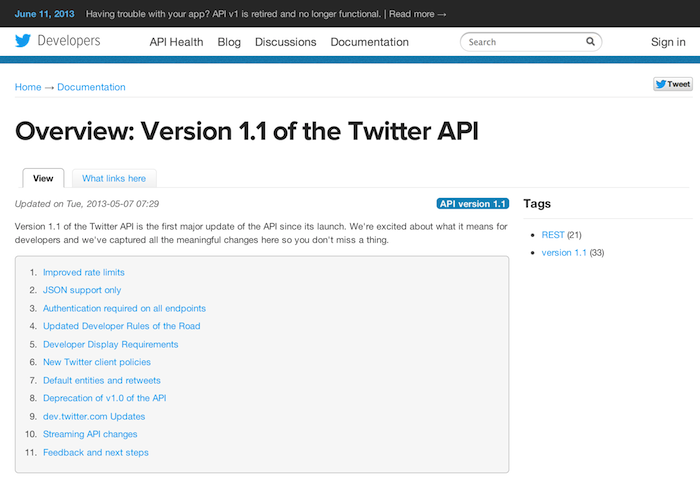Viewport: 700px width, 481px height.
Task: Jump to Default entities and retweets
Action: pos(101,381)
